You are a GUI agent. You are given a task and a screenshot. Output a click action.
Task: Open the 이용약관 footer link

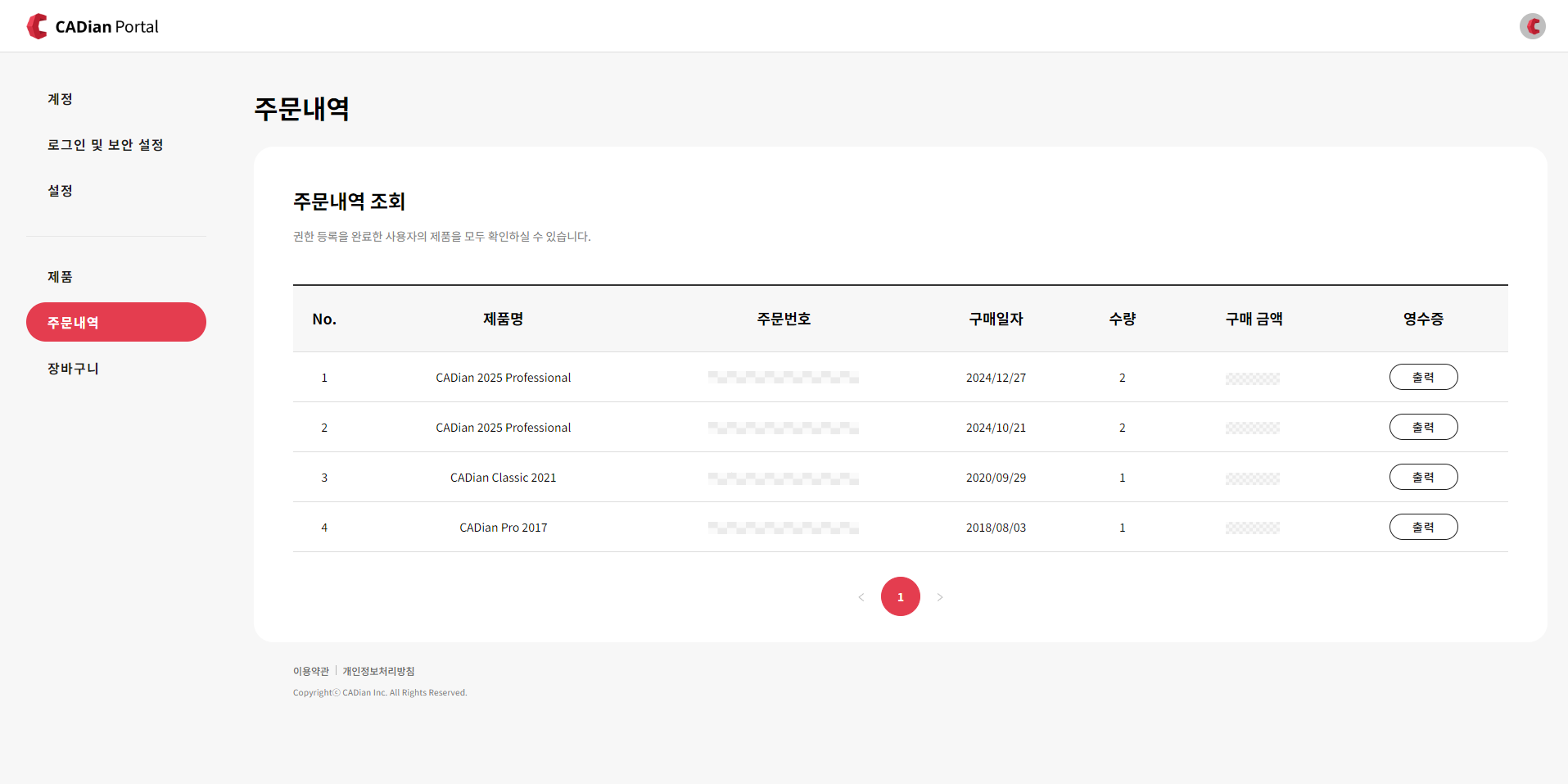[x=310, y=671]
